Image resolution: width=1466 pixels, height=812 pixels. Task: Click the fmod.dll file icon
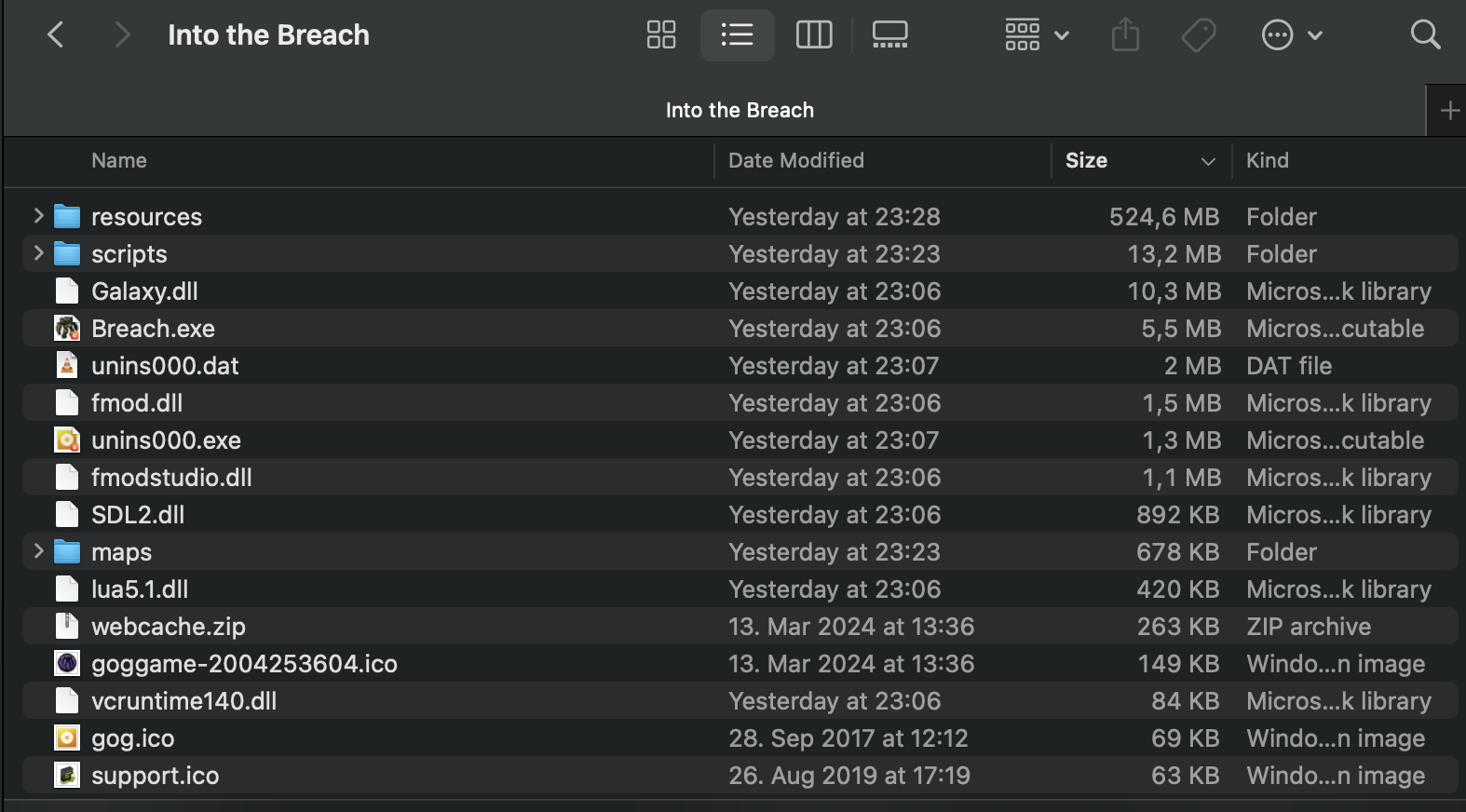click(x=67, y=402)
